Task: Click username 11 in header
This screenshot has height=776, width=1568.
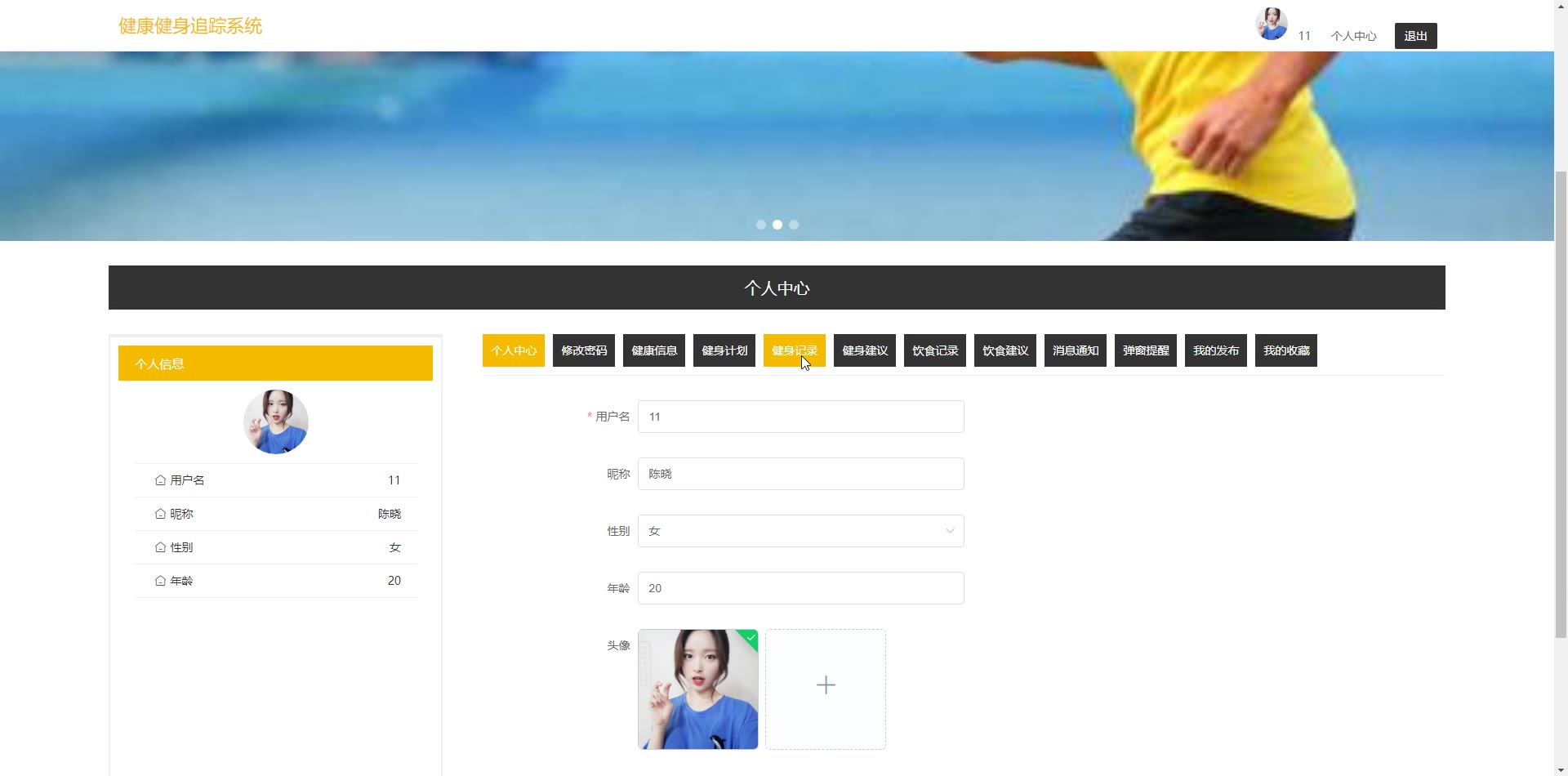Action: [1304, 36]
